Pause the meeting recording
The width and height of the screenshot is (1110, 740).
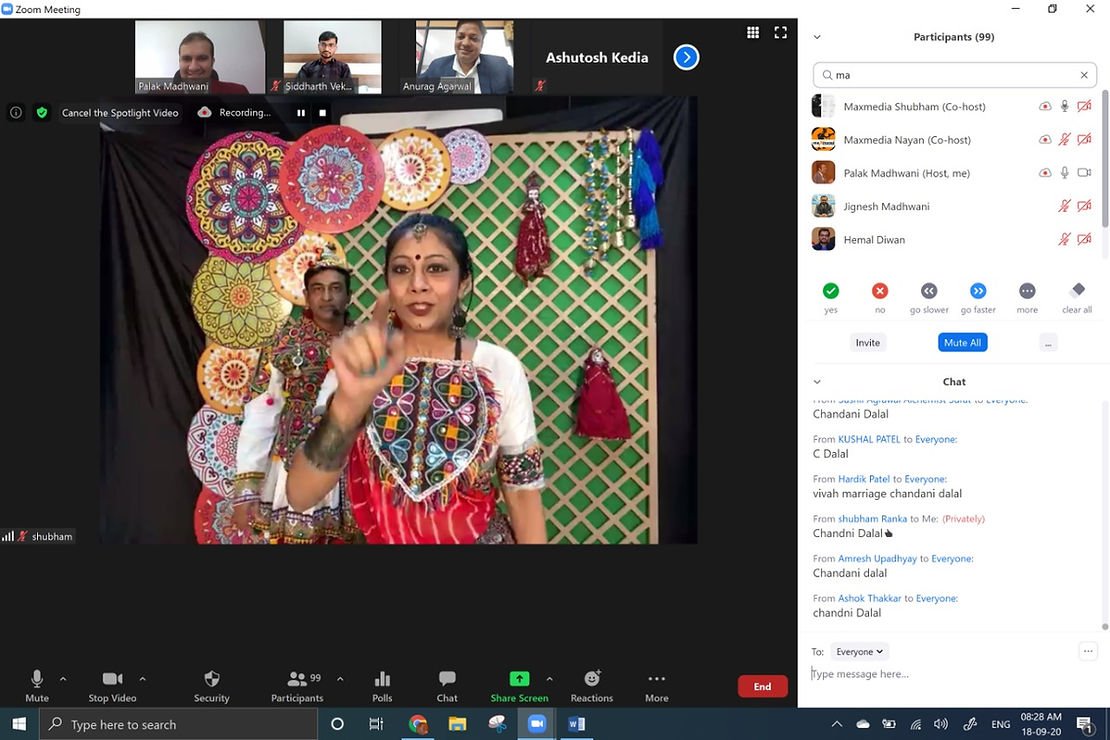pos(300,113)
